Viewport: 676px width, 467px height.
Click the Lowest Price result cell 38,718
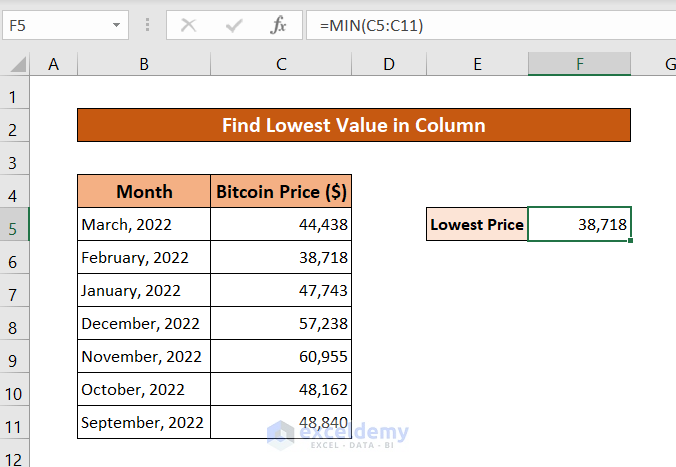[x=579, y=225]
